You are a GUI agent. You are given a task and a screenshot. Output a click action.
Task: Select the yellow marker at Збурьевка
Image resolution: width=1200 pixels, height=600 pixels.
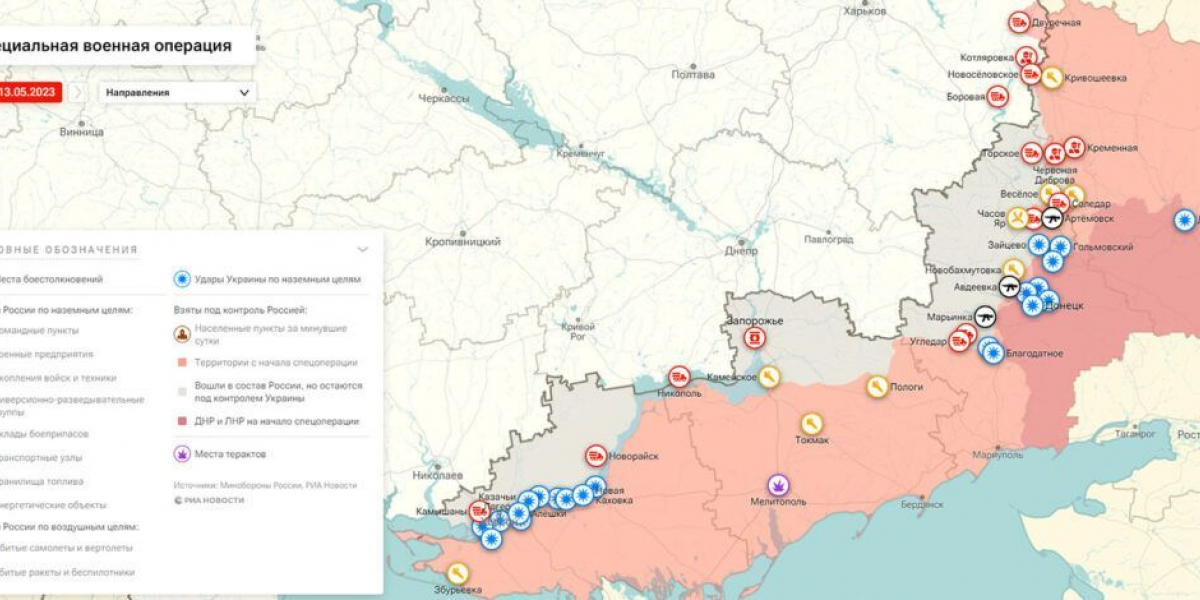pos(458,573)
